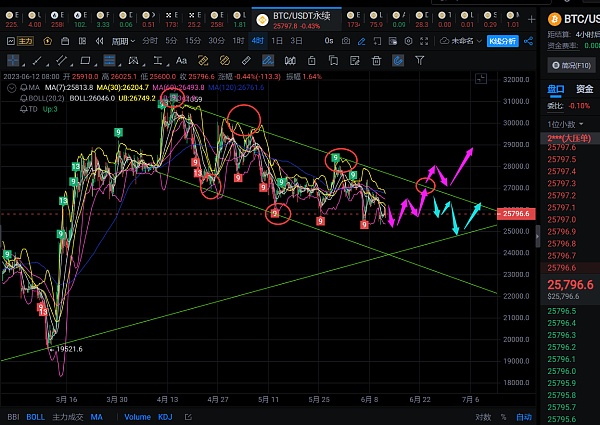Open the 周期 period dropdown
This screenshot has height=425, width=600.
click(122, 41)
